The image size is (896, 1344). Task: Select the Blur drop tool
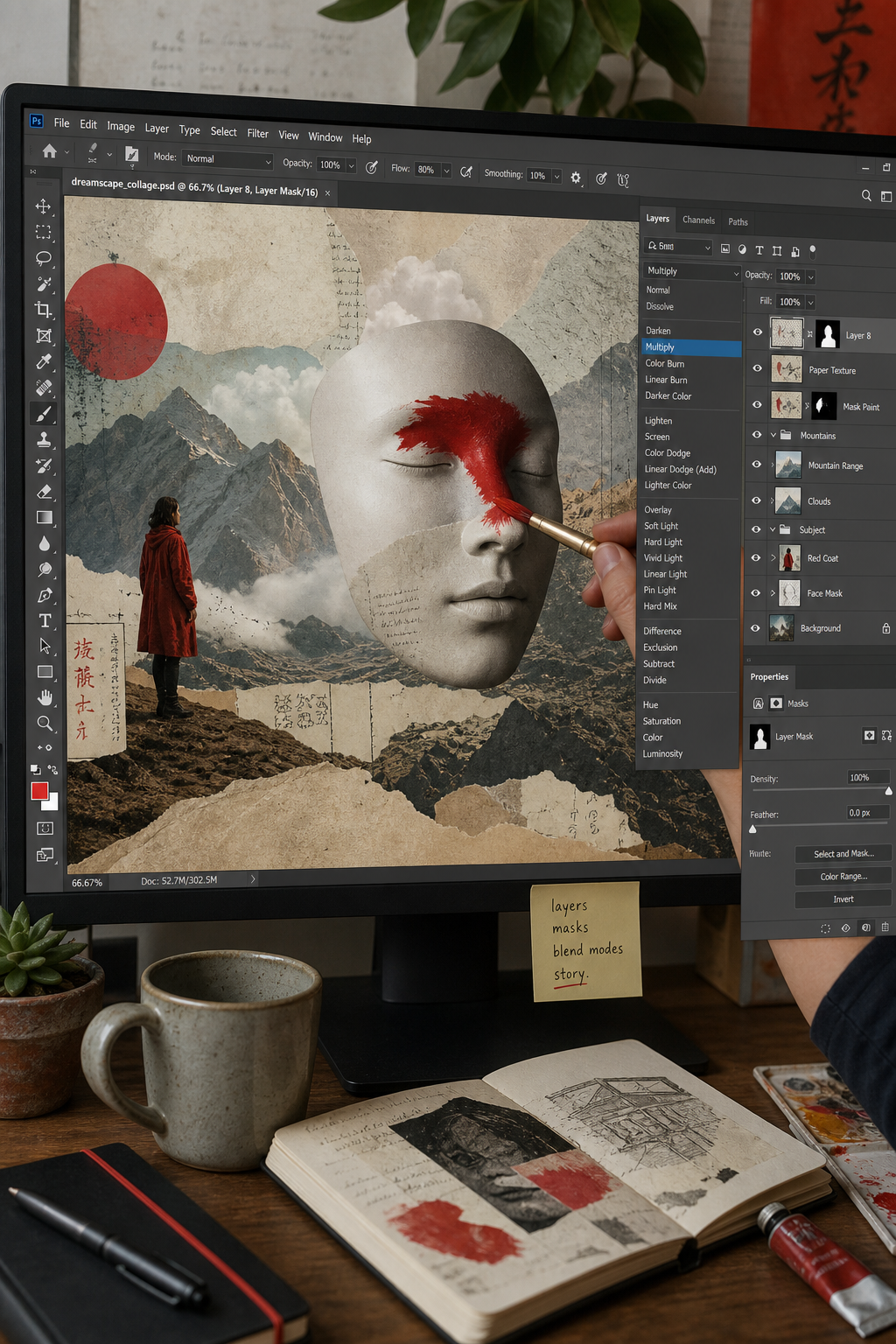[x=45, y=543]
